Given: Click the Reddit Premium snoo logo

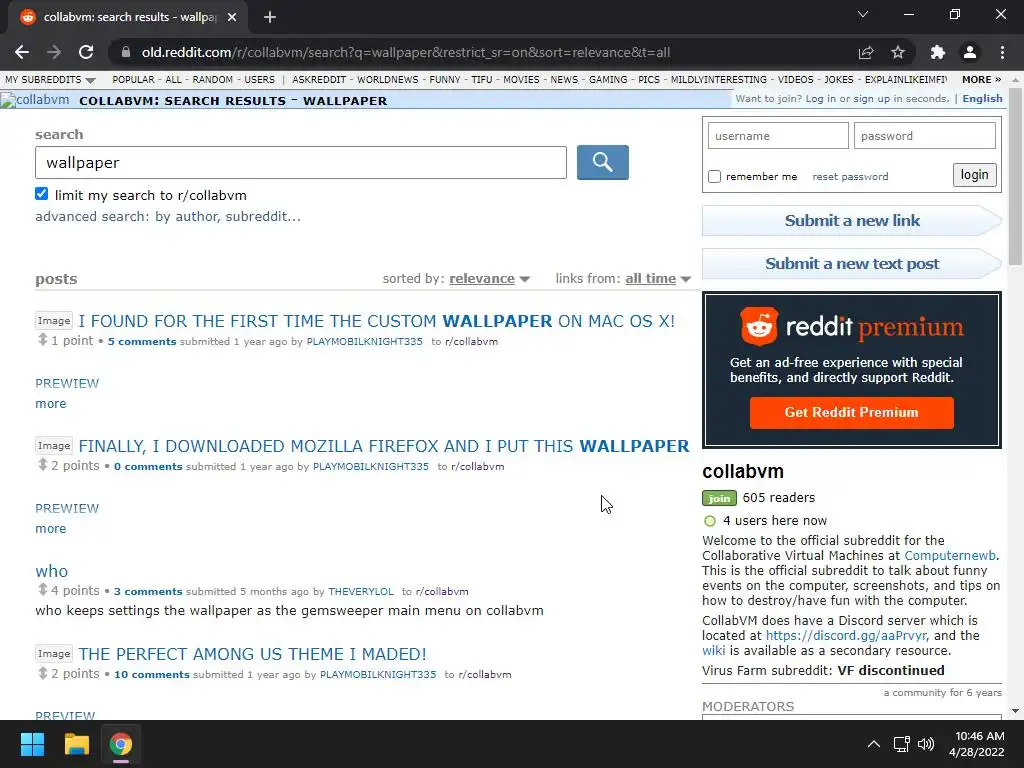Looking at the screenshot, I should (759, 325).
